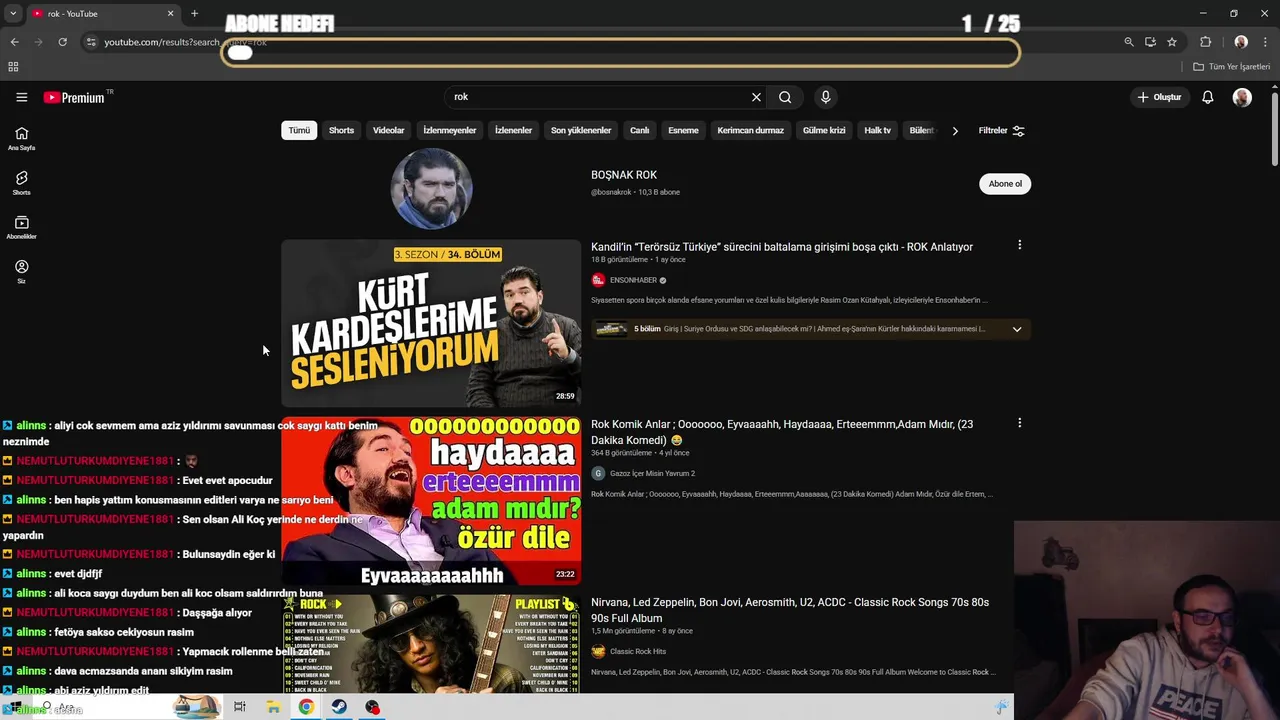Open the apps grid in bookmarks bar
Screen dimensions: 1280x720
point(13,67)
